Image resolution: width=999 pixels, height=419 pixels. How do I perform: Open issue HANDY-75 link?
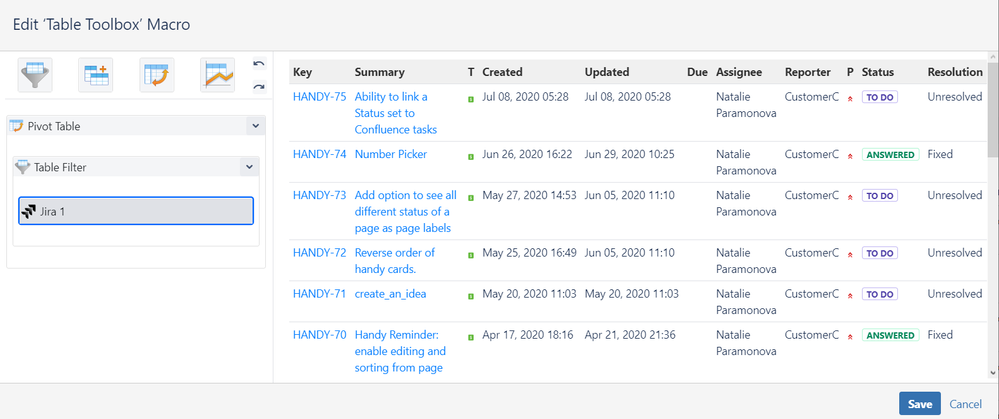coord(320,97)
